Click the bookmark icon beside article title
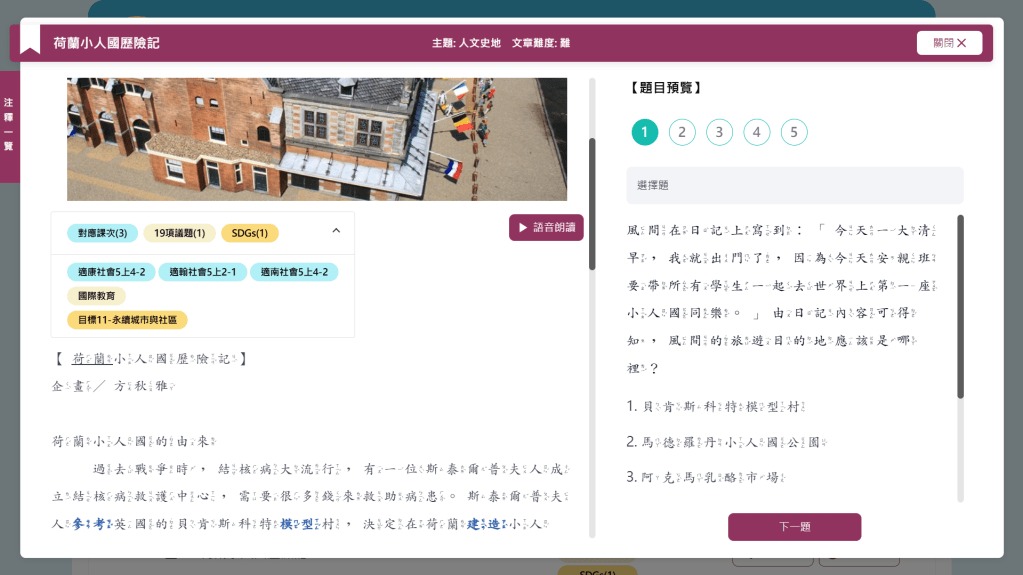 click(30, 44)
